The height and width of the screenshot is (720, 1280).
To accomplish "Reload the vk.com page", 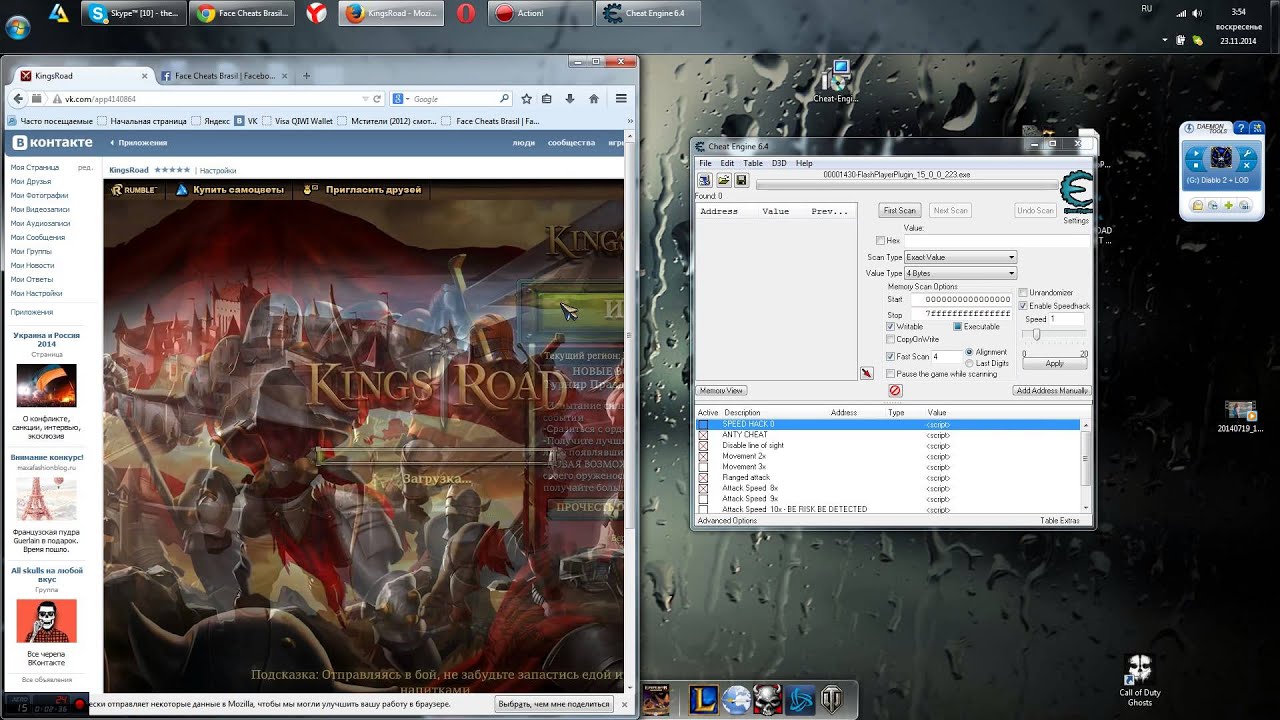I will pos(377,99).
